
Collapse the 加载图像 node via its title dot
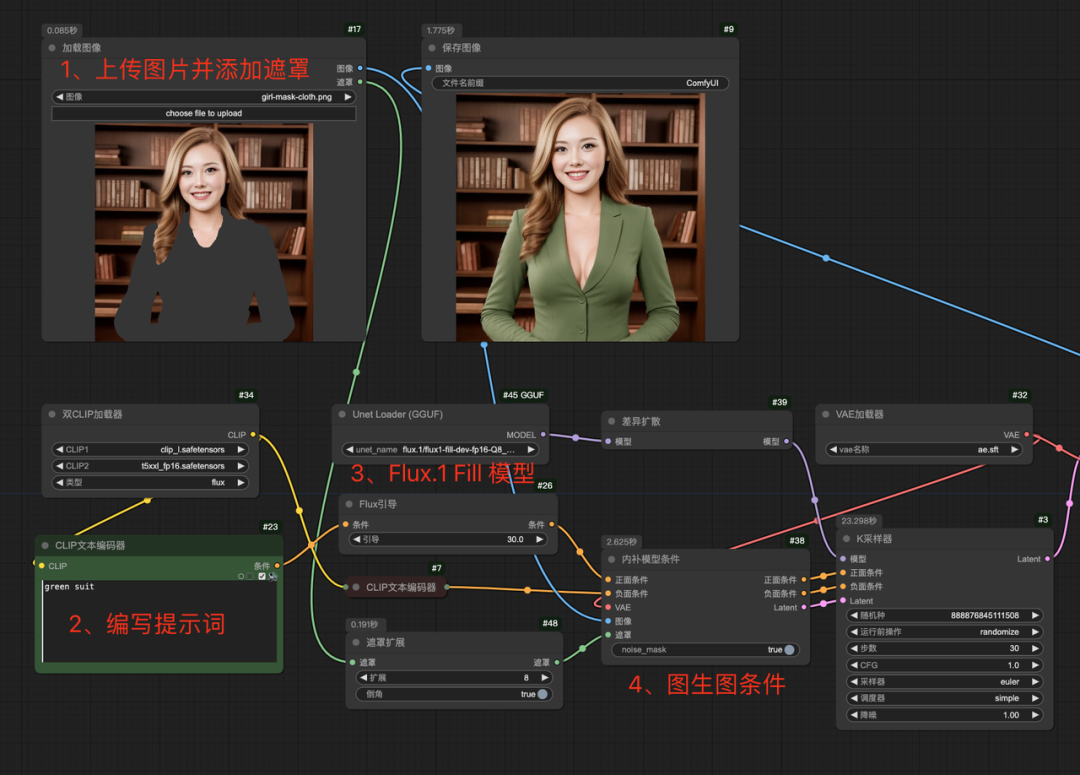click(x=52, y=48)
